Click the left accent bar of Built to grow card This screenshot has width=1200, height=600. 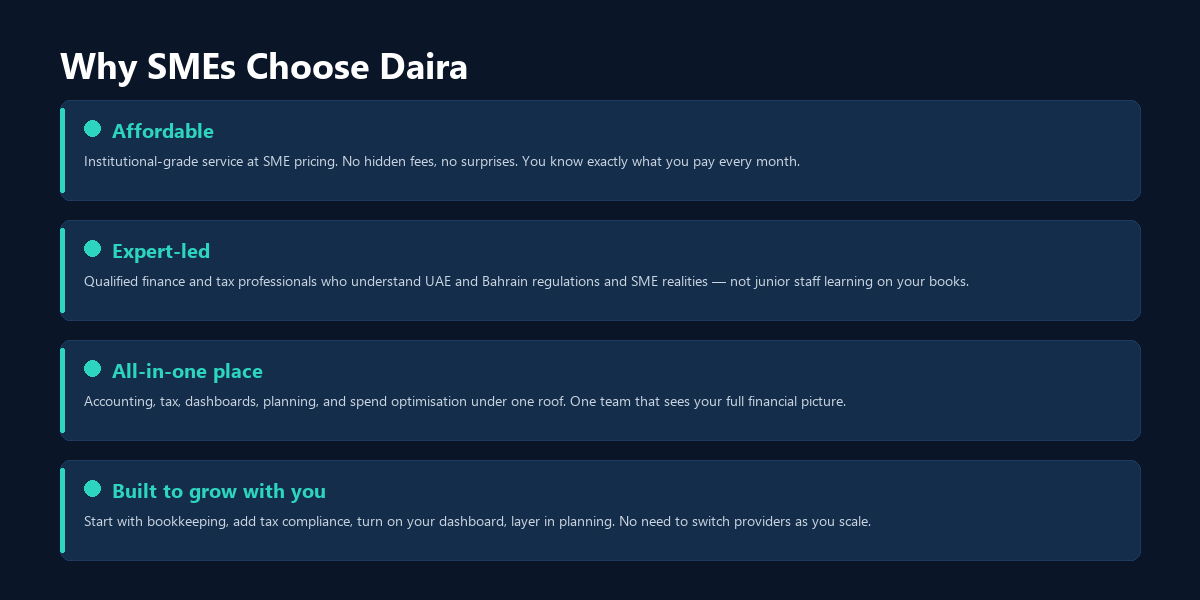[x=63, y=510]
